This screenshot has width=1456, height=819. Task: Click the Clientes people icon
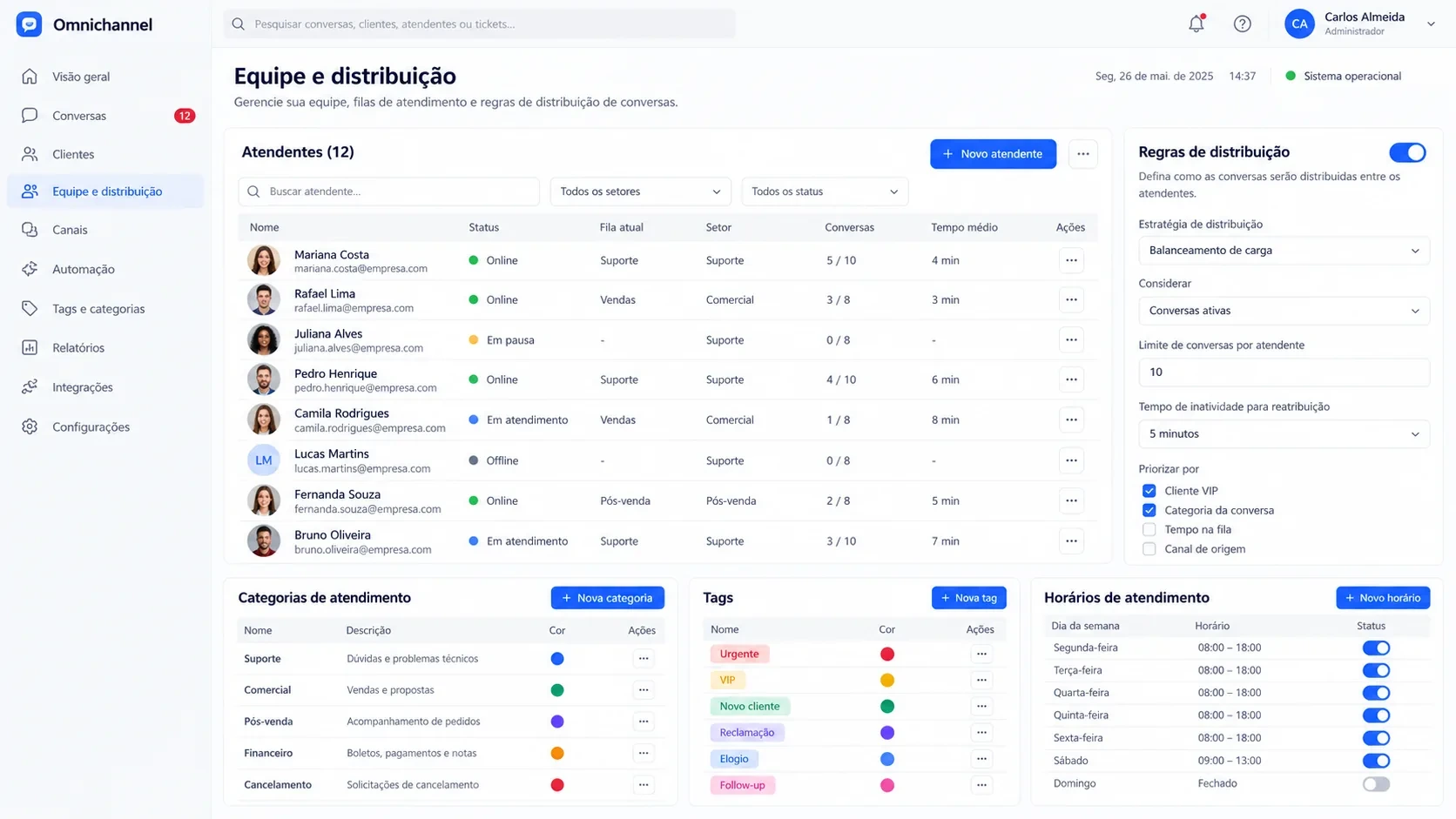point(30,154)
